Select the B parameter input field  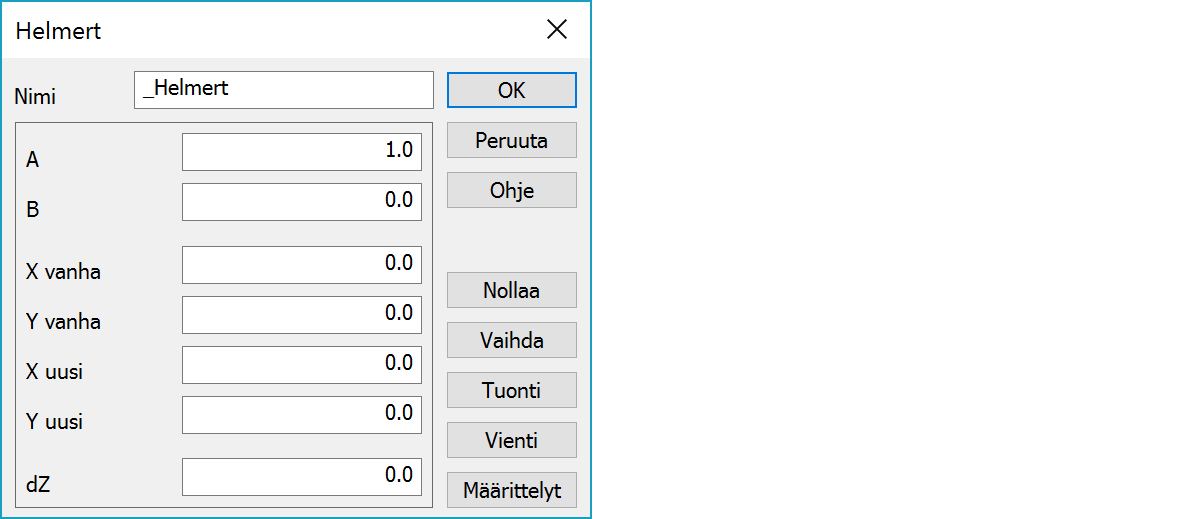[301, 201]
